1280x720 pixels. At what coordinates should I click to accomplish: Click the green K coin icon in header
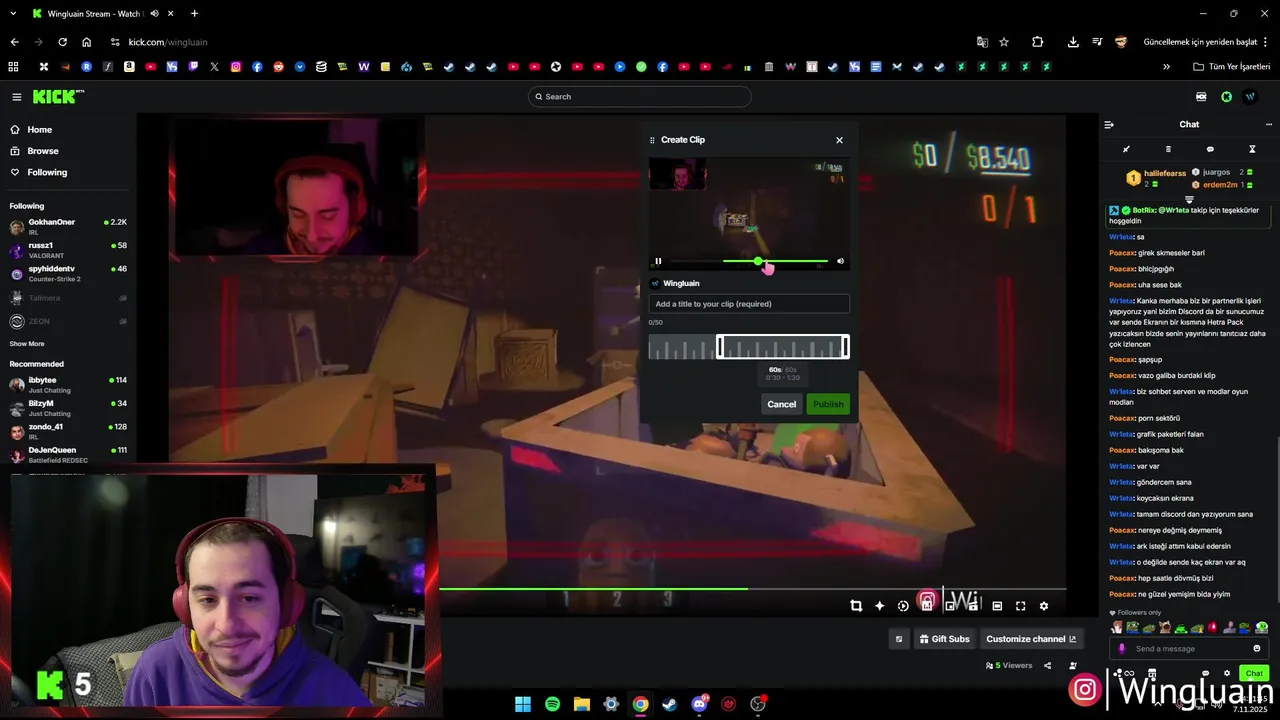click(1226, 97)
